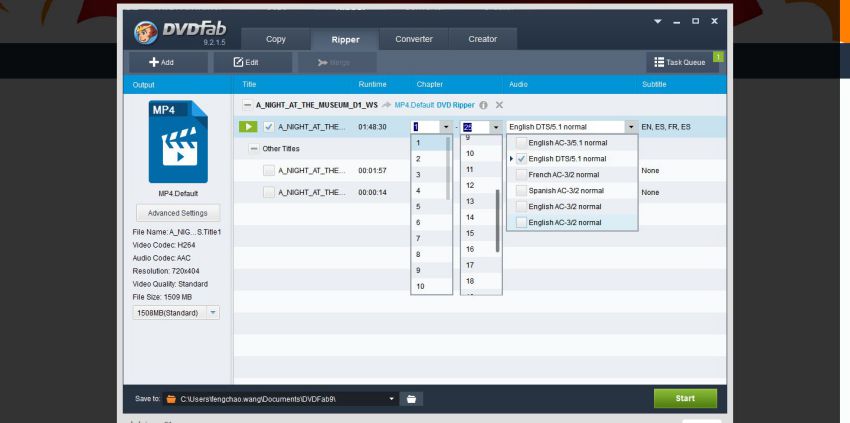Click the Audio column header
This screenshot has width=850, height=423.
(x=518, y=85)
